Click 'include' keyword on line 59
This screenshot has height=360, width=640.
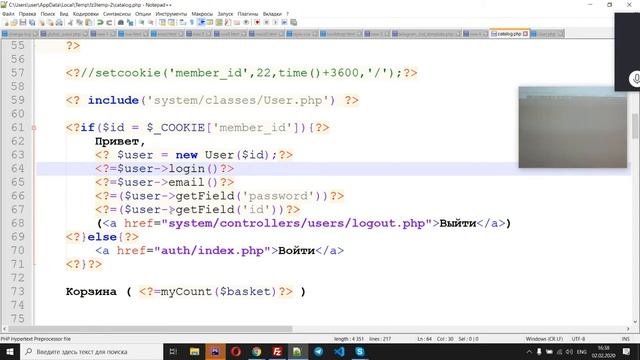tap(113, 100)
